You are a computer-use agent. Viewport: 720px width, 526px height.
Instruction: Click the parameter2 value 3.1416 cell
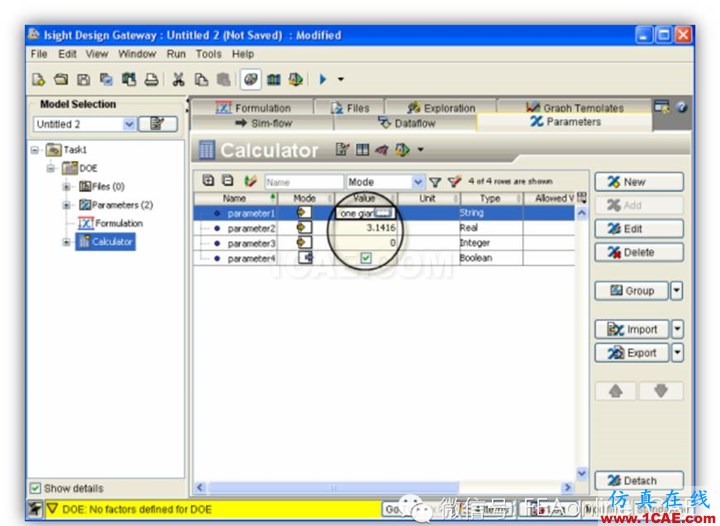366,228
